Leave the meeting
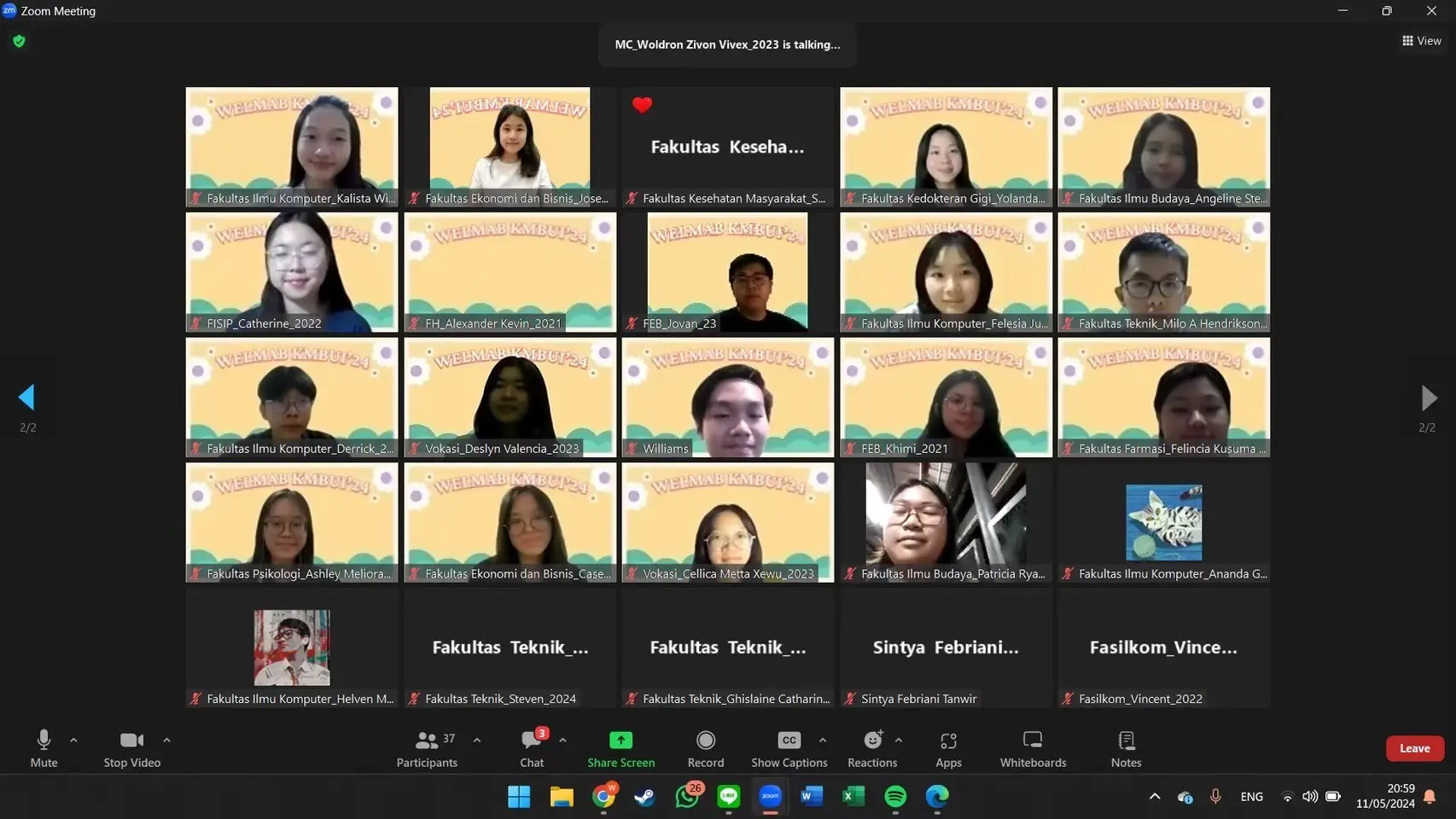The width and height of the screenshot is (1456, 819). tap(1414, 748)
